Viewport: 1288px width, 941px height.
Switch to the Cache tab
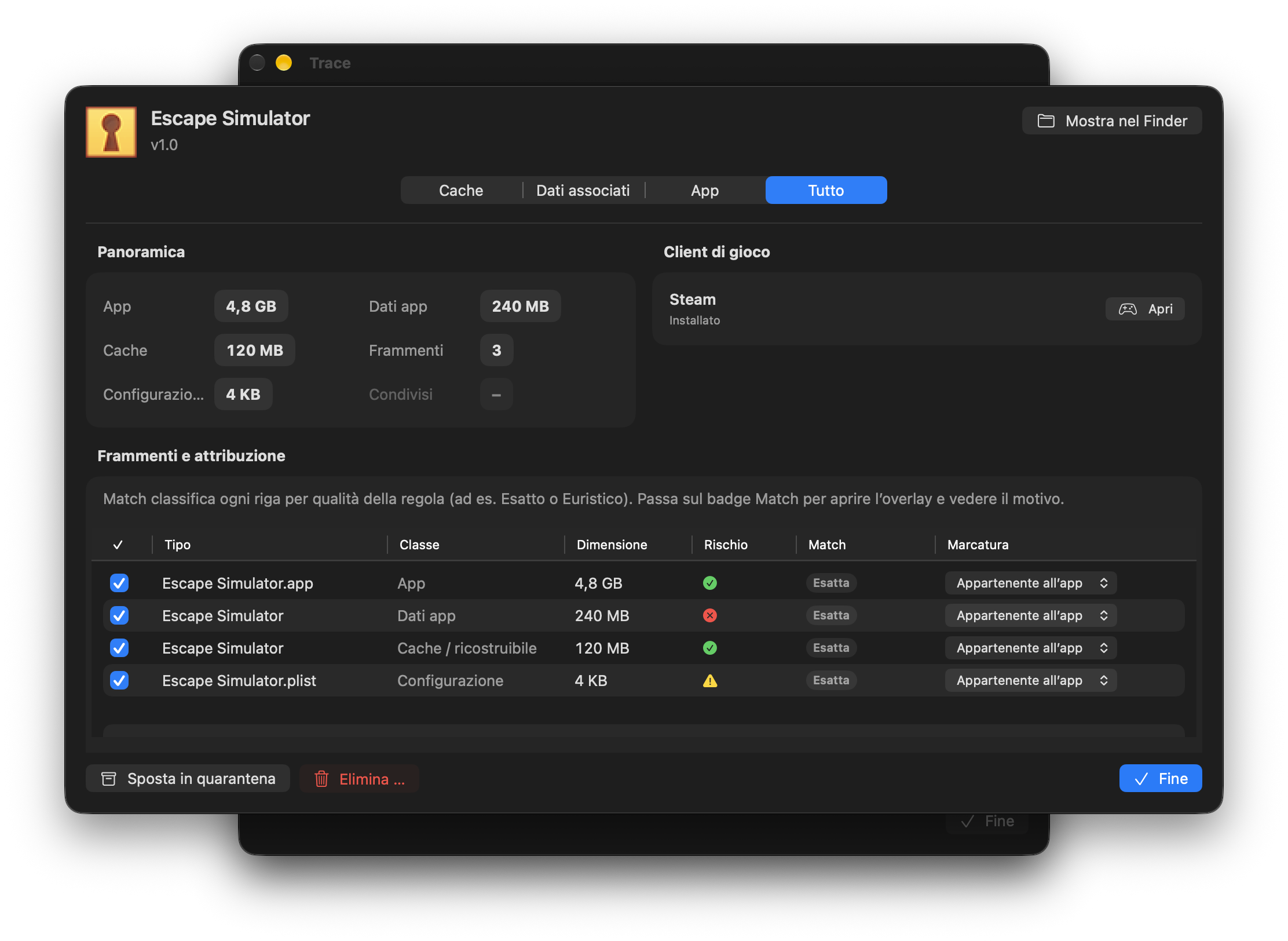tap(461, 190)
